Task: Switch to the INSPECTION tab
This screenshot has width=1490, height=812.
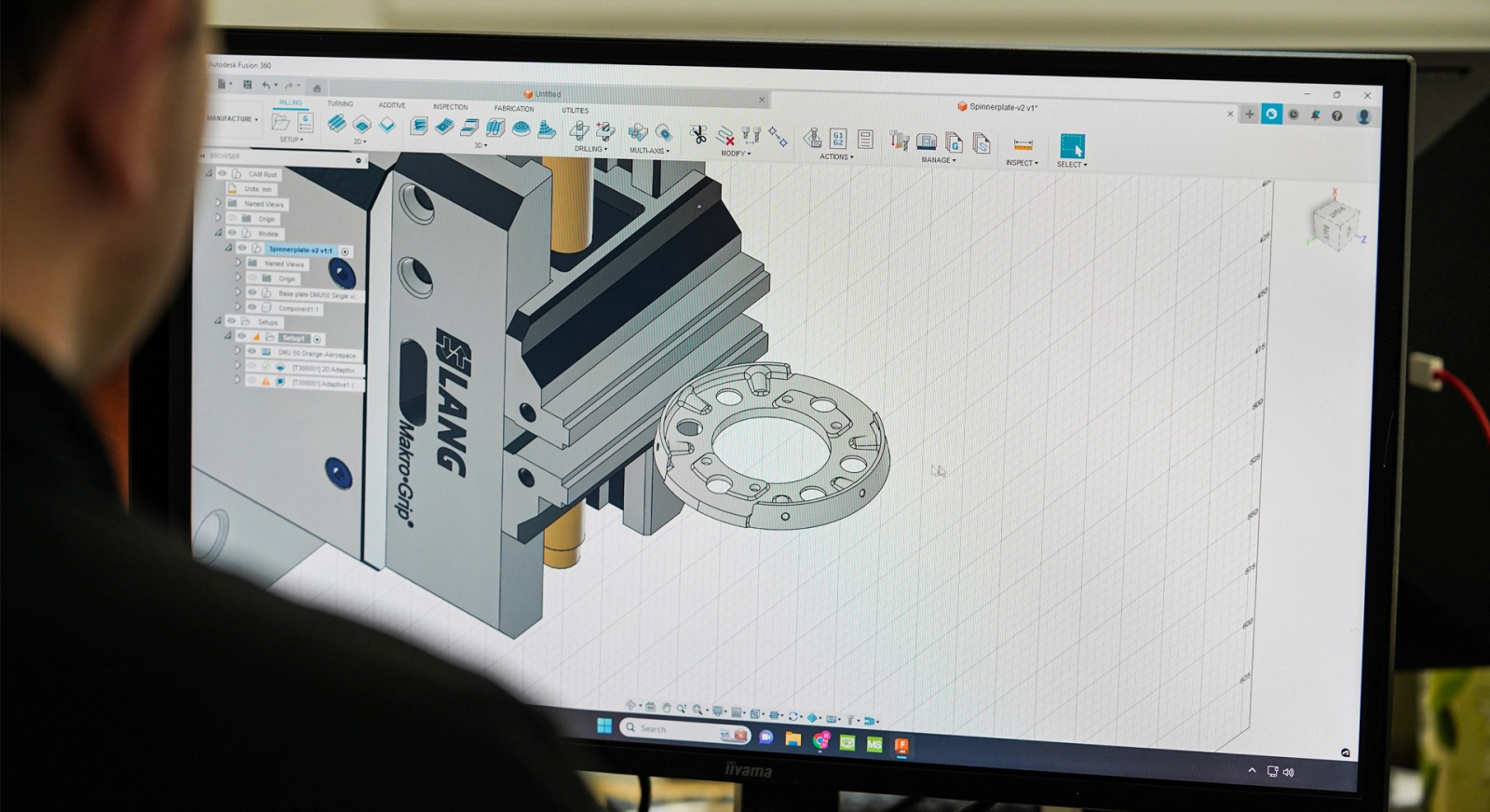Action: (450, 107)
